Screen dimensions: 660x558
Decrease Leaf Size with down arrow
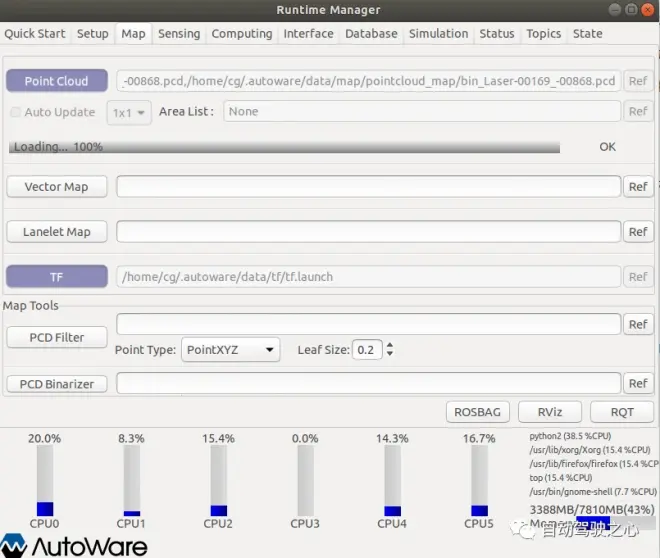(x=390, y=353)
